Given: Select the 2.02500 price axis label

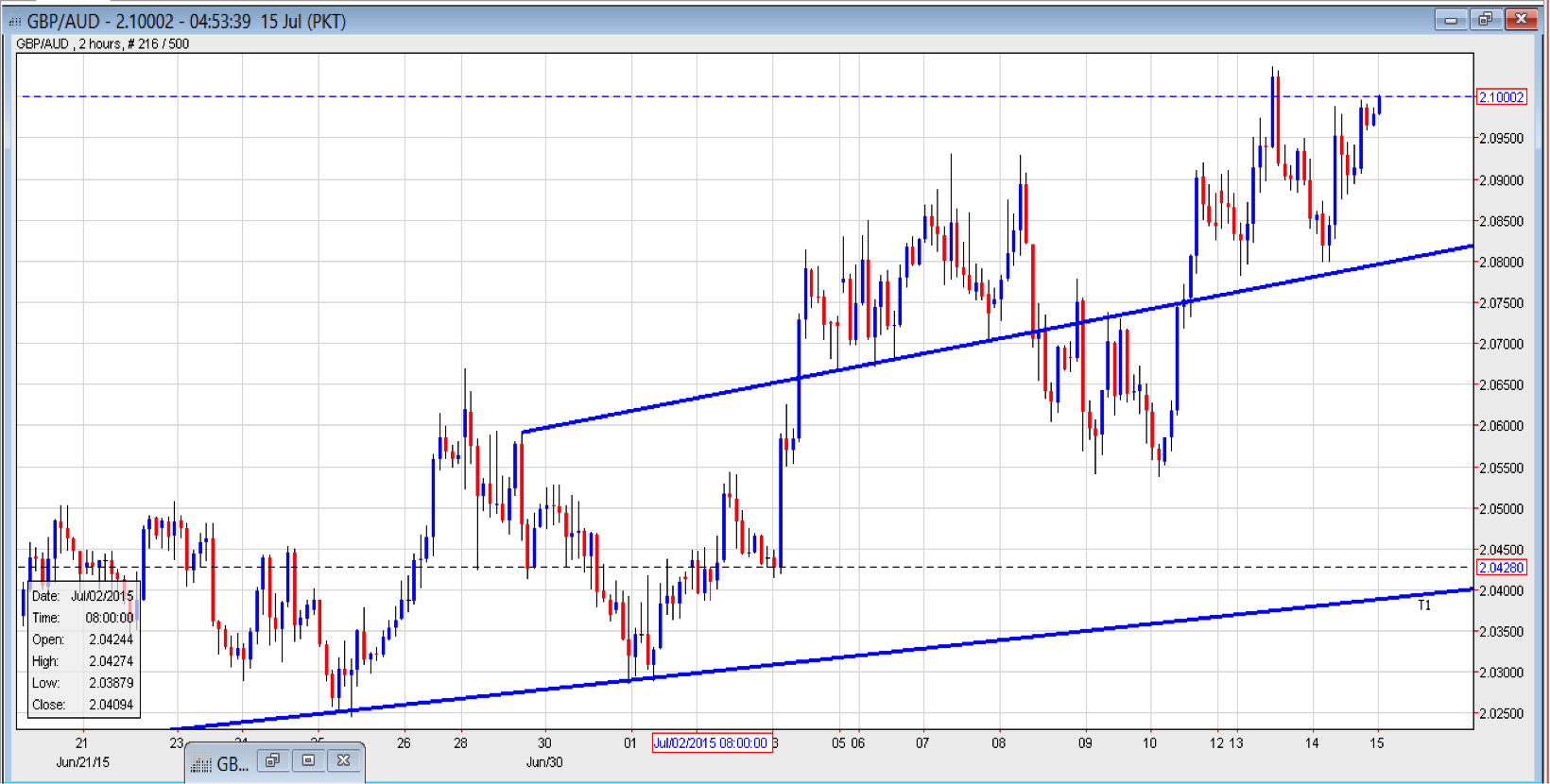Looking at the screenshot, I should [x=1502, y=714].
